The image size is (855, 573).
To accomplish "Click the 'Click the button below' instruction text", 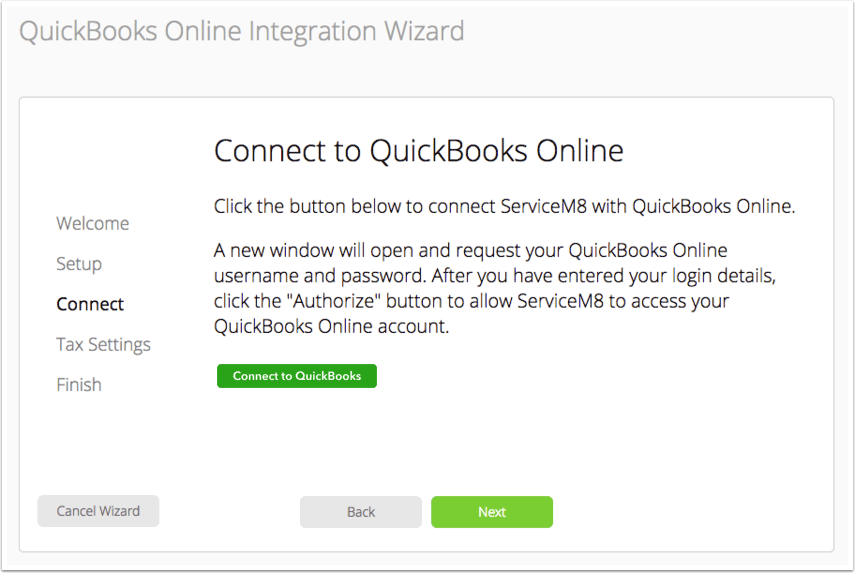I will coord(504,207).
